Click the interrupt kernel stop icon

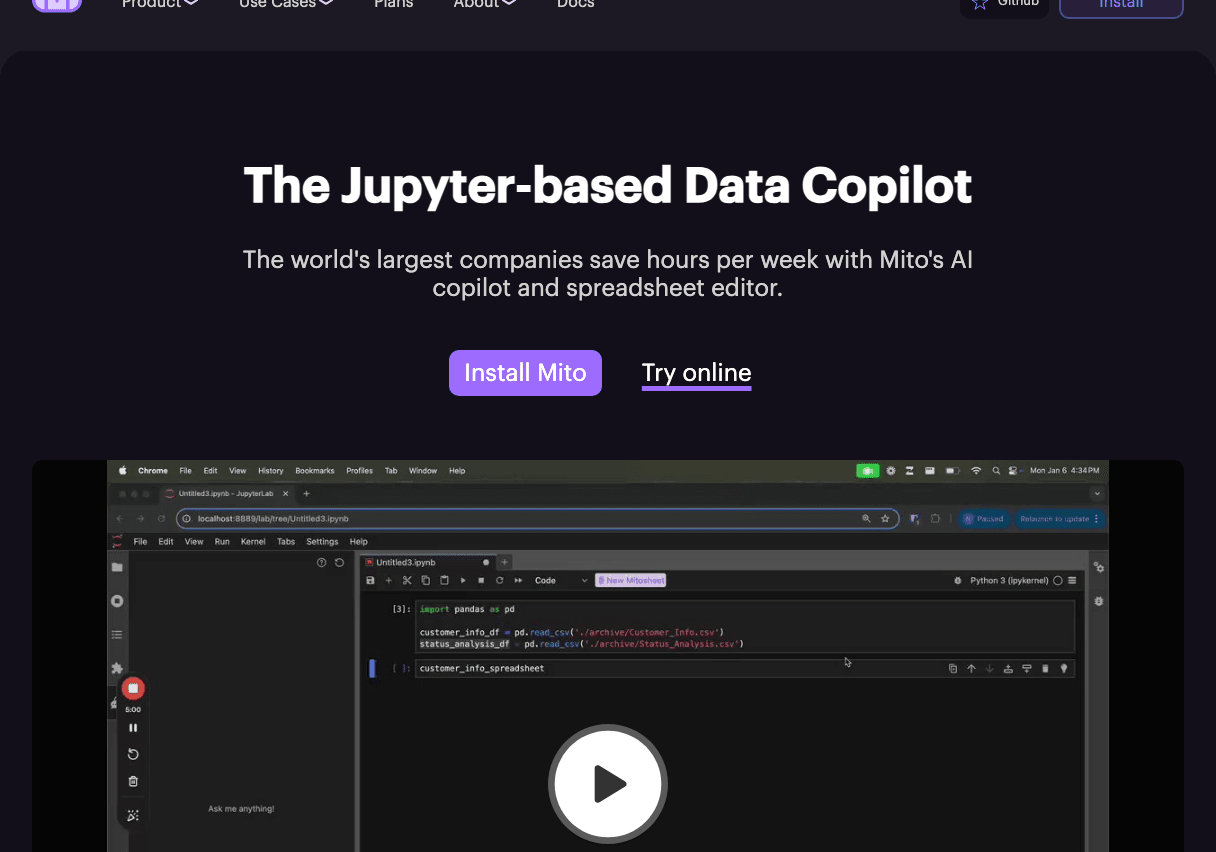coord(481,580)
